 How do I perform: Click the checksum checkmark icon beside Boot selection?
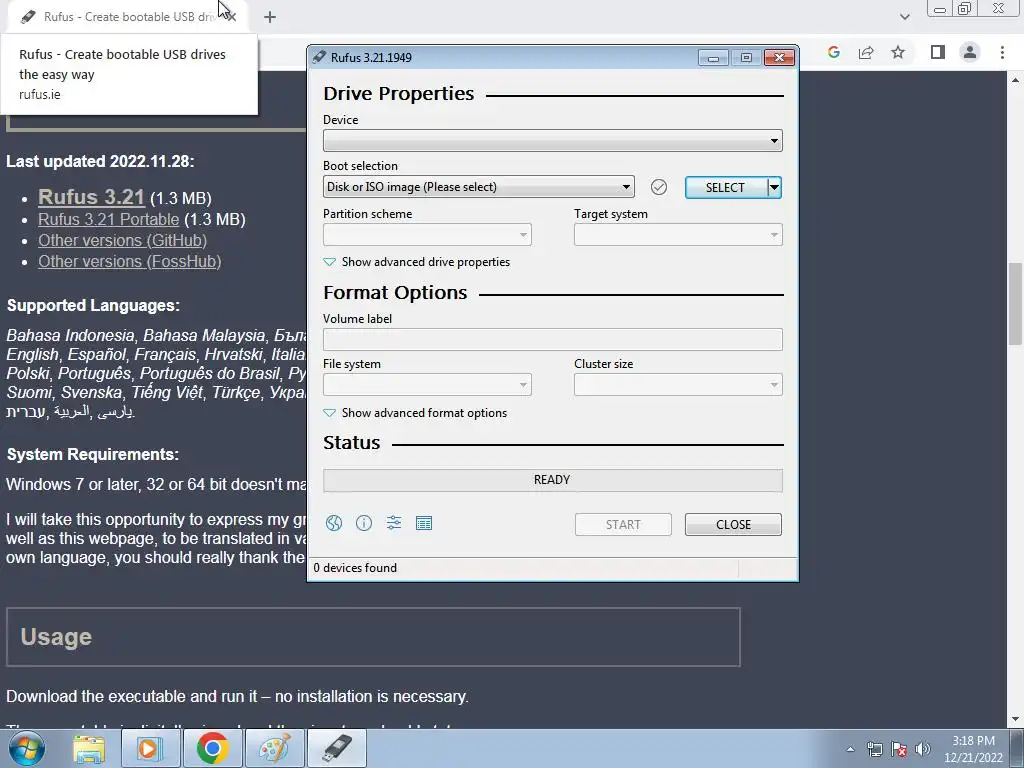click(x=659, y=187)
